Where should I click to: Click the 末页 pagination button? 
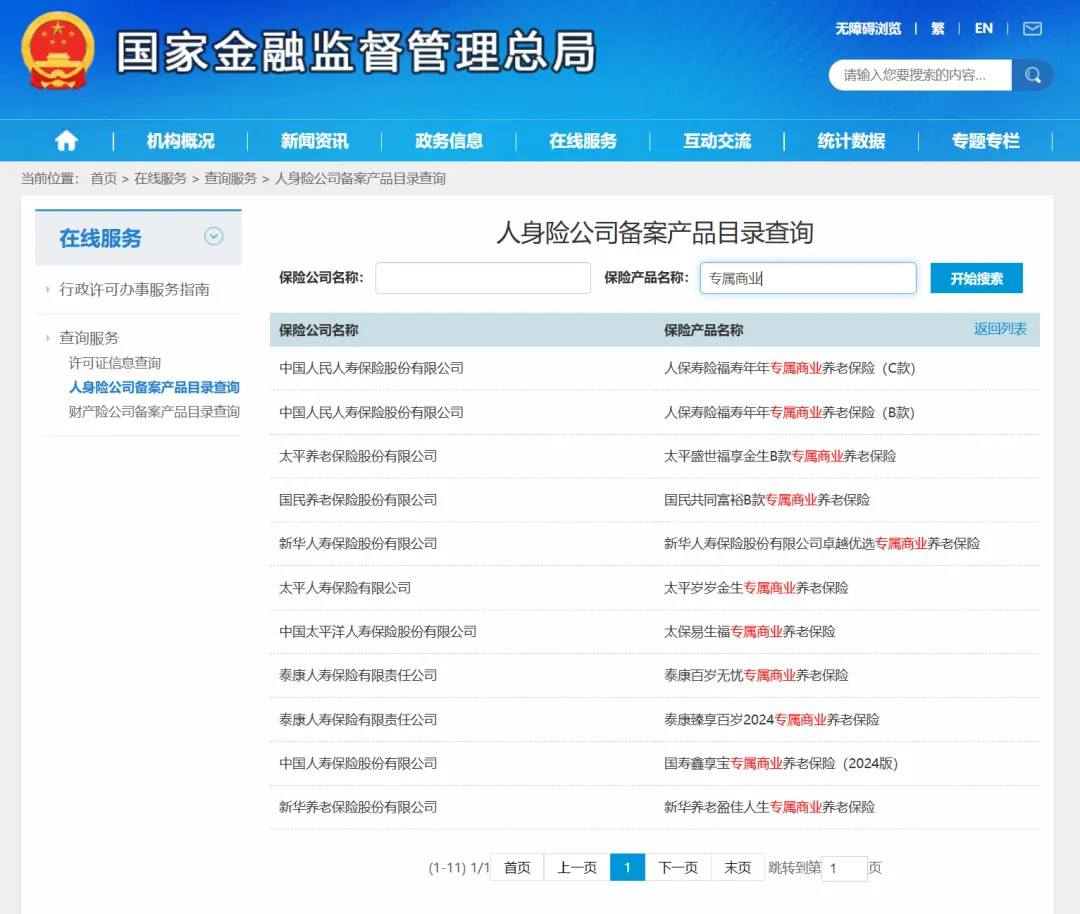click(x=738, y=868)
